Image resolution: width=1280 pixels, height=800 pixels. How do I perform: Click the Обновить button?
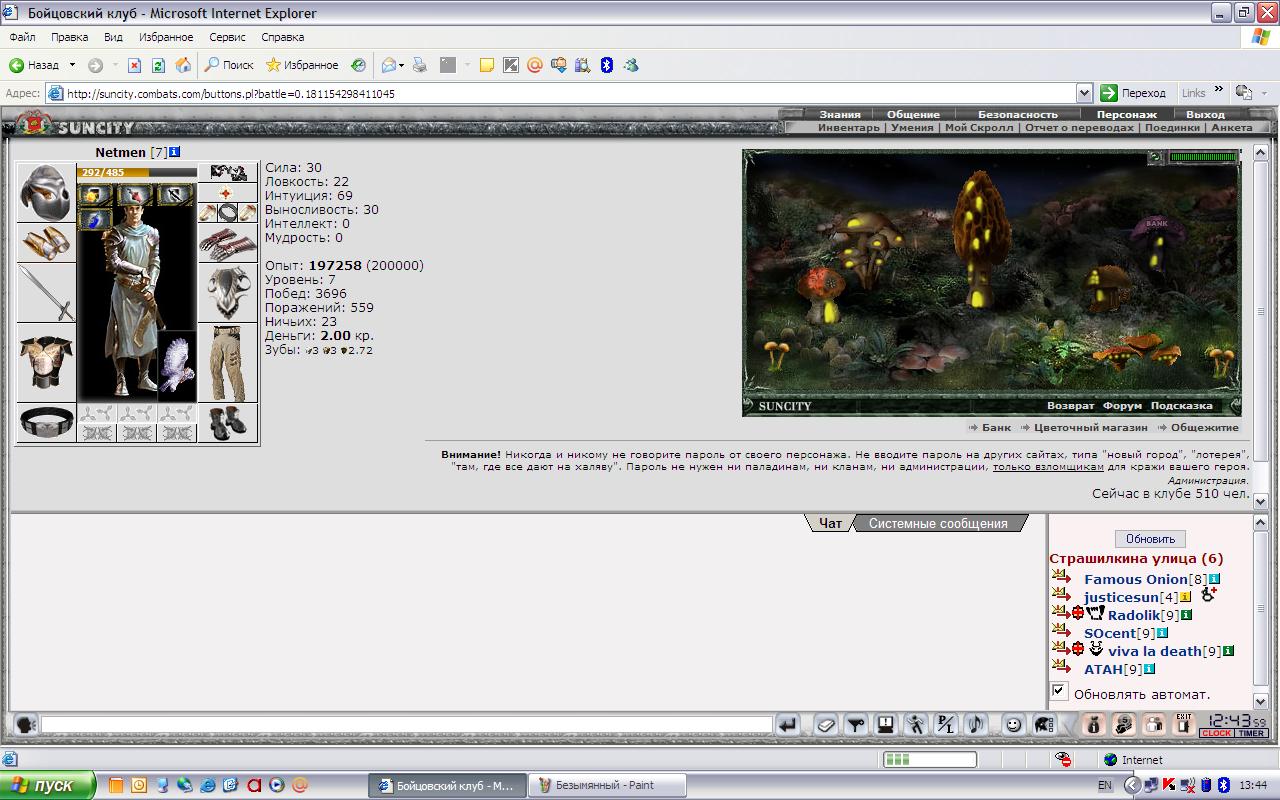1150,539
